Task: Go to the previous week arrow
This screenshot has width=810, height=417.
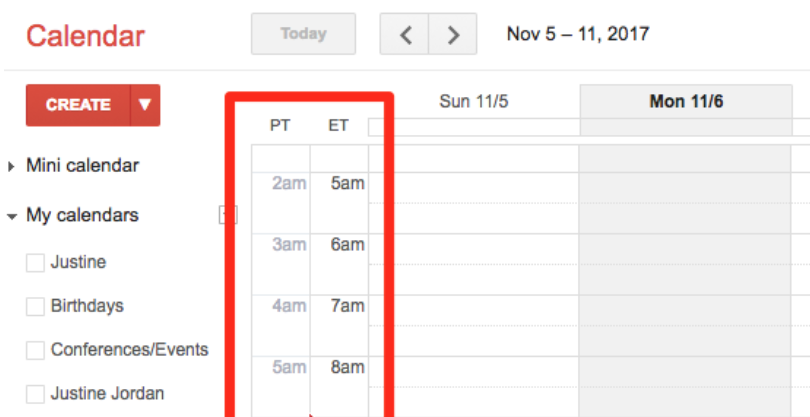Action: (405, 35)
